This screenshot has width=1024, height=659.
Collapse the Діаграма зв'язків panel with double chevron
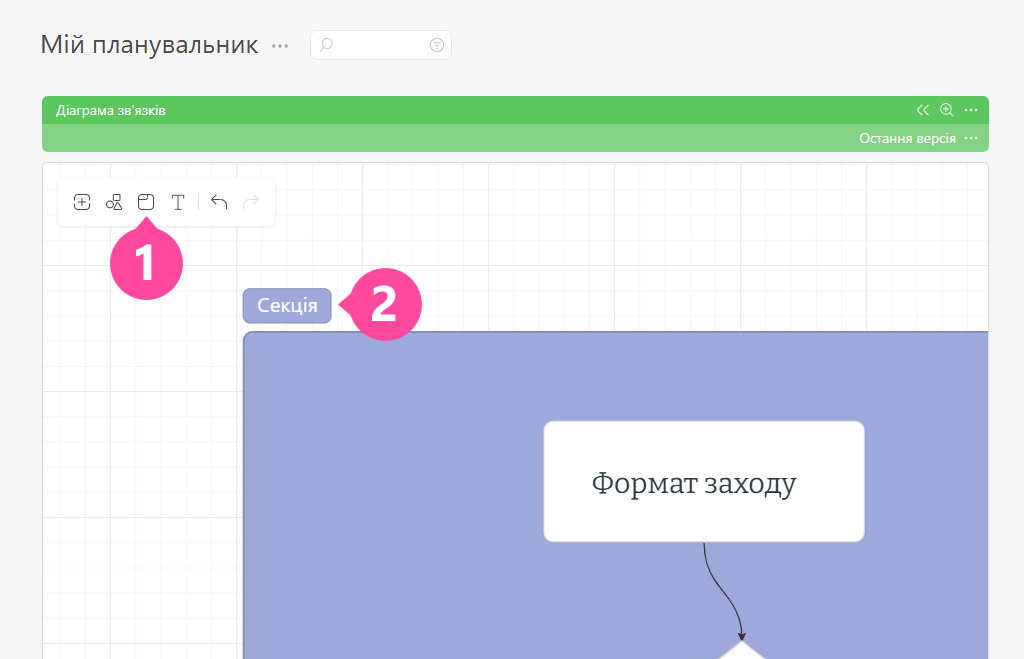tap(922, 110)
